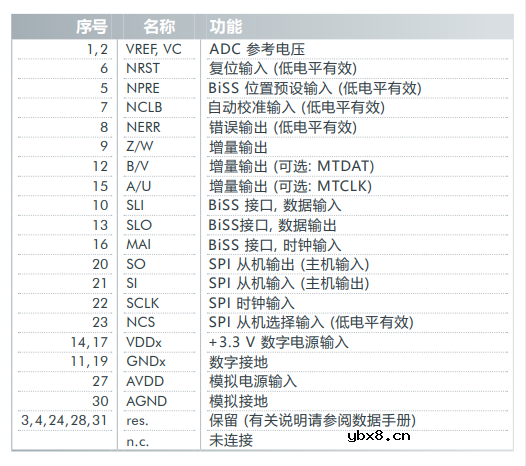Screen dimensions: 526x466
Task: Click '保留 (有关说明请参阅数据手册)' cell
Action: coord(313,420)
